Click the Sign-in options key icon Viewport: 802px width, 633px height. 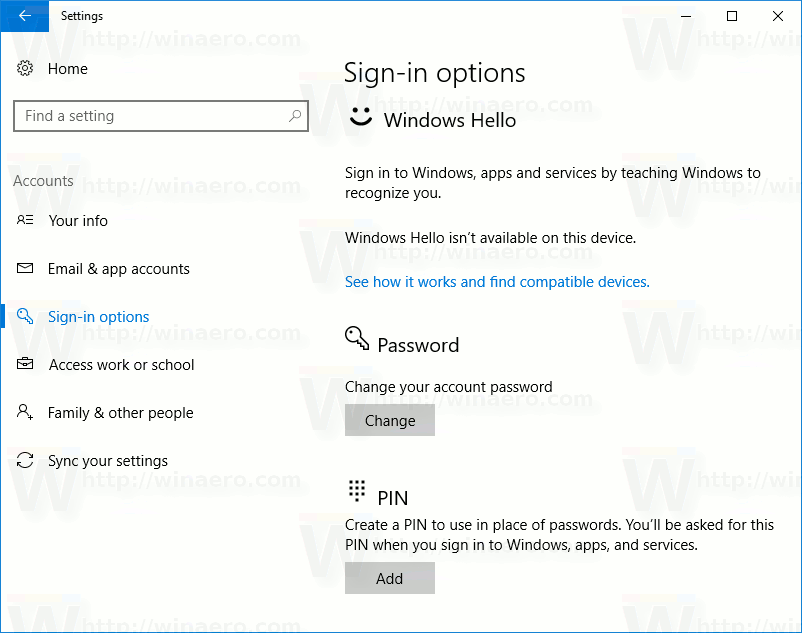click(x=25, y=316)
